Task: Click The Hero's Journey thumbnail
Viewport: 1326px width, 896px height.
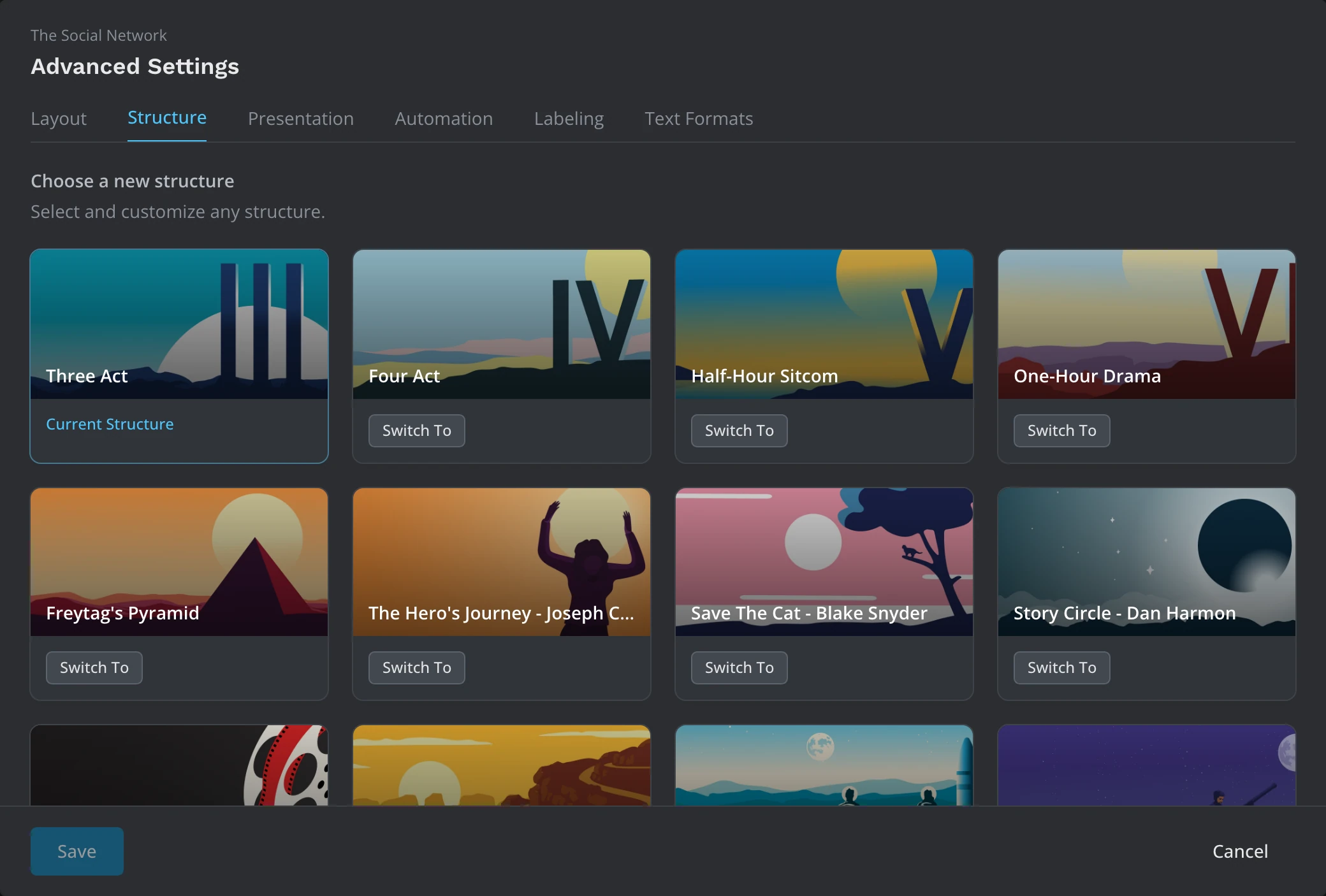Action: pyautogui.click(x=502, y=562)
